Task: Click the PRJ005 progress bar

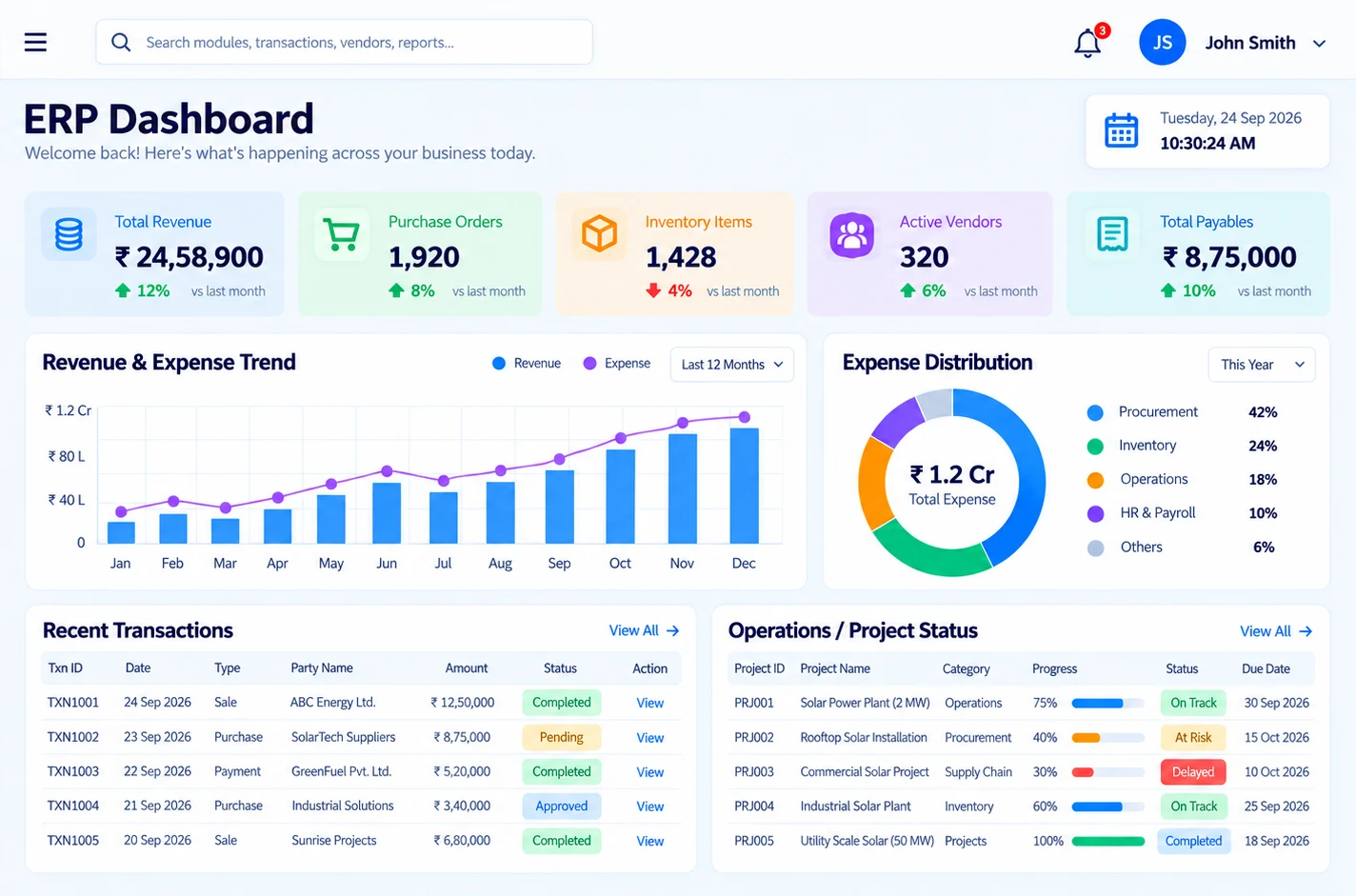Action: pos(1107,842)
